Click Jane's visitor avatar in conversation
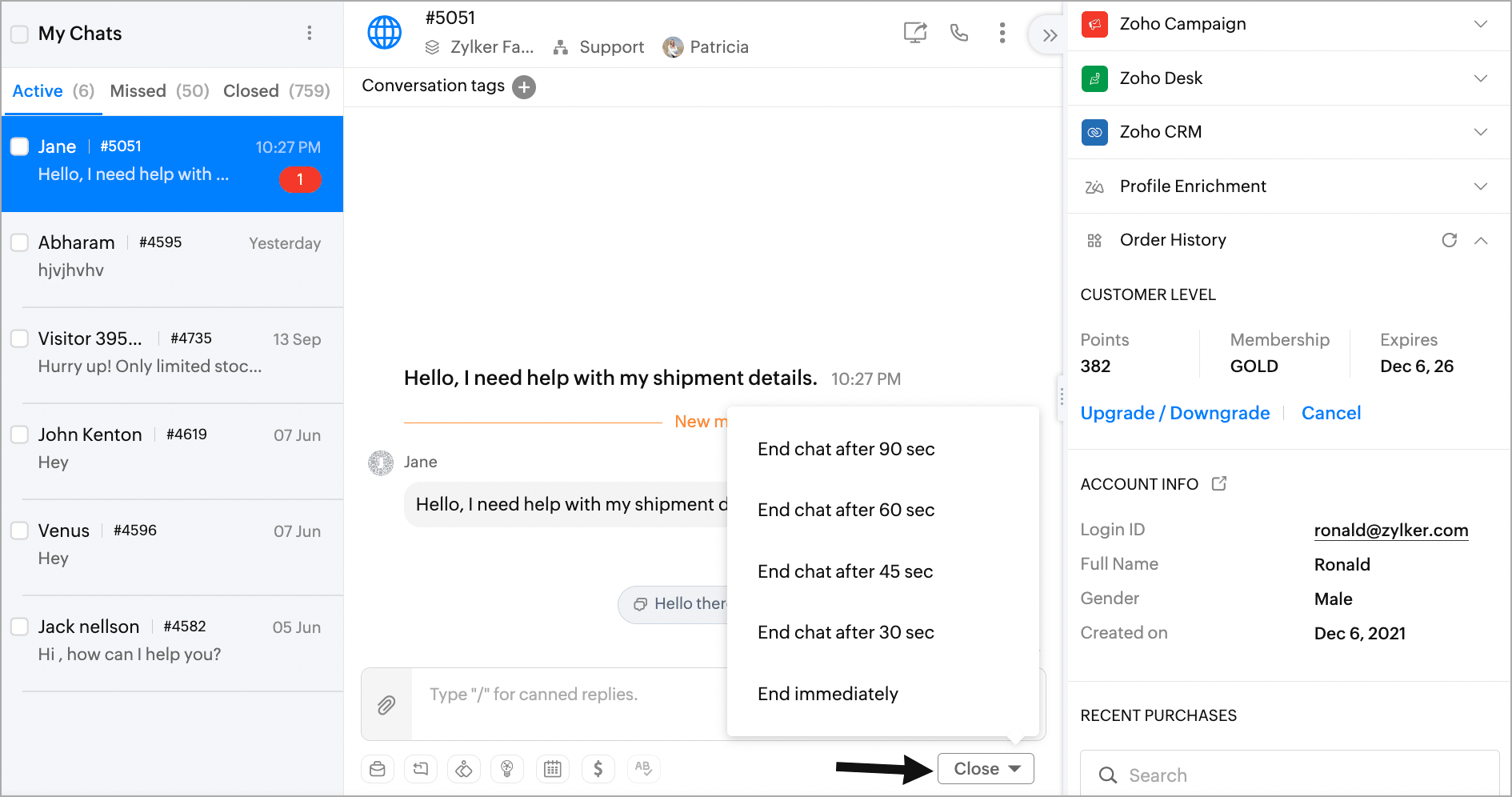The width and height of the screenshot is (1512, 797). [x=381, y=463]
